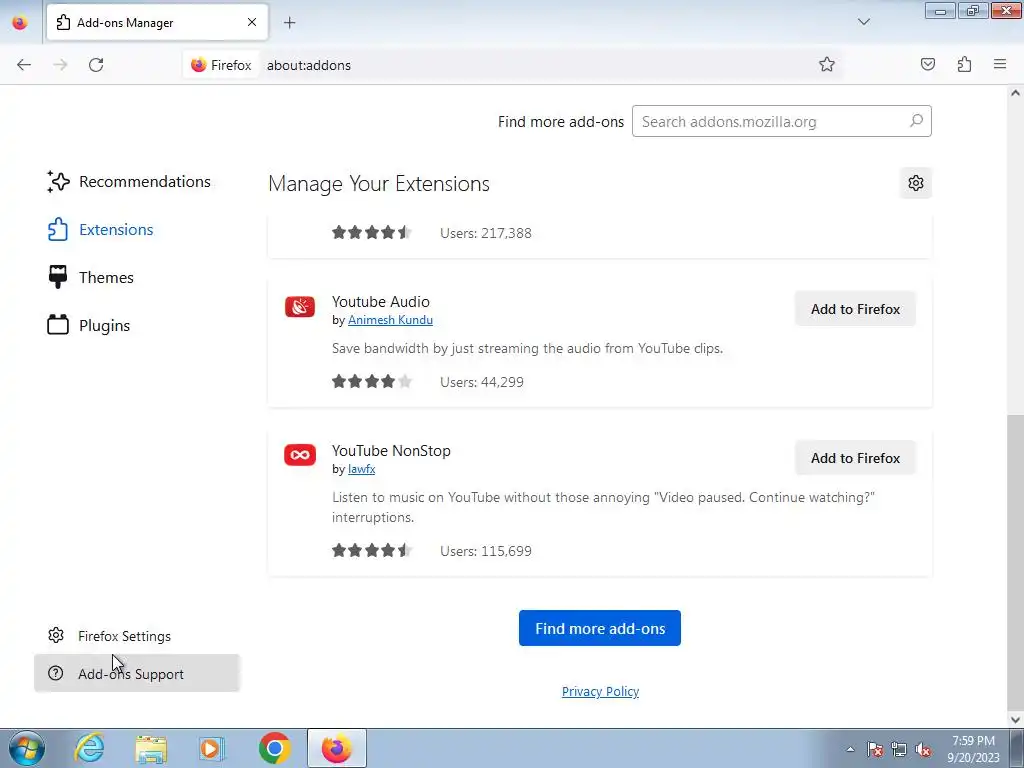Click the Find more add-ons button

coord(600,628)
